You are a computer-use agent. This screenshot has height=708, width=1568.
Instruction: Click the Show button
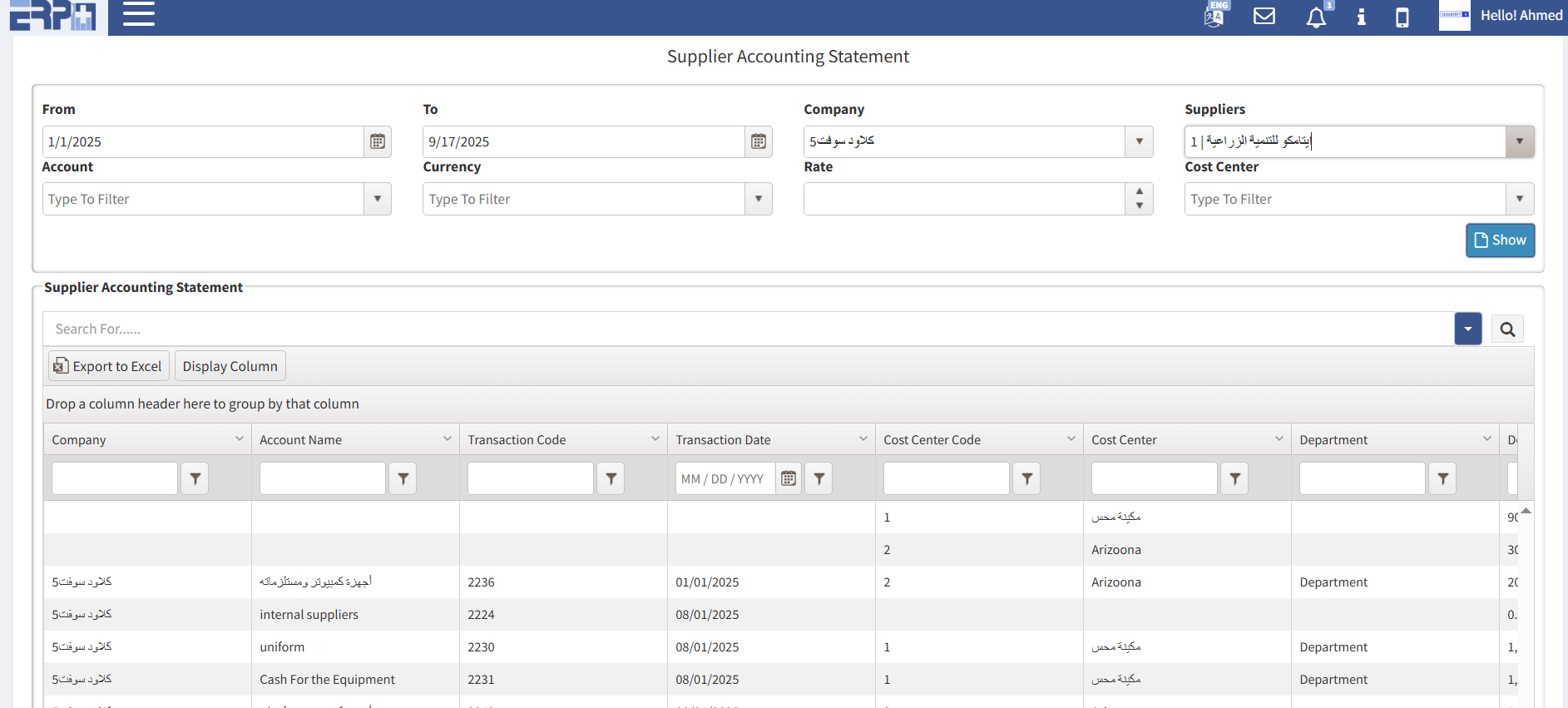click(x=1500, y=240)
